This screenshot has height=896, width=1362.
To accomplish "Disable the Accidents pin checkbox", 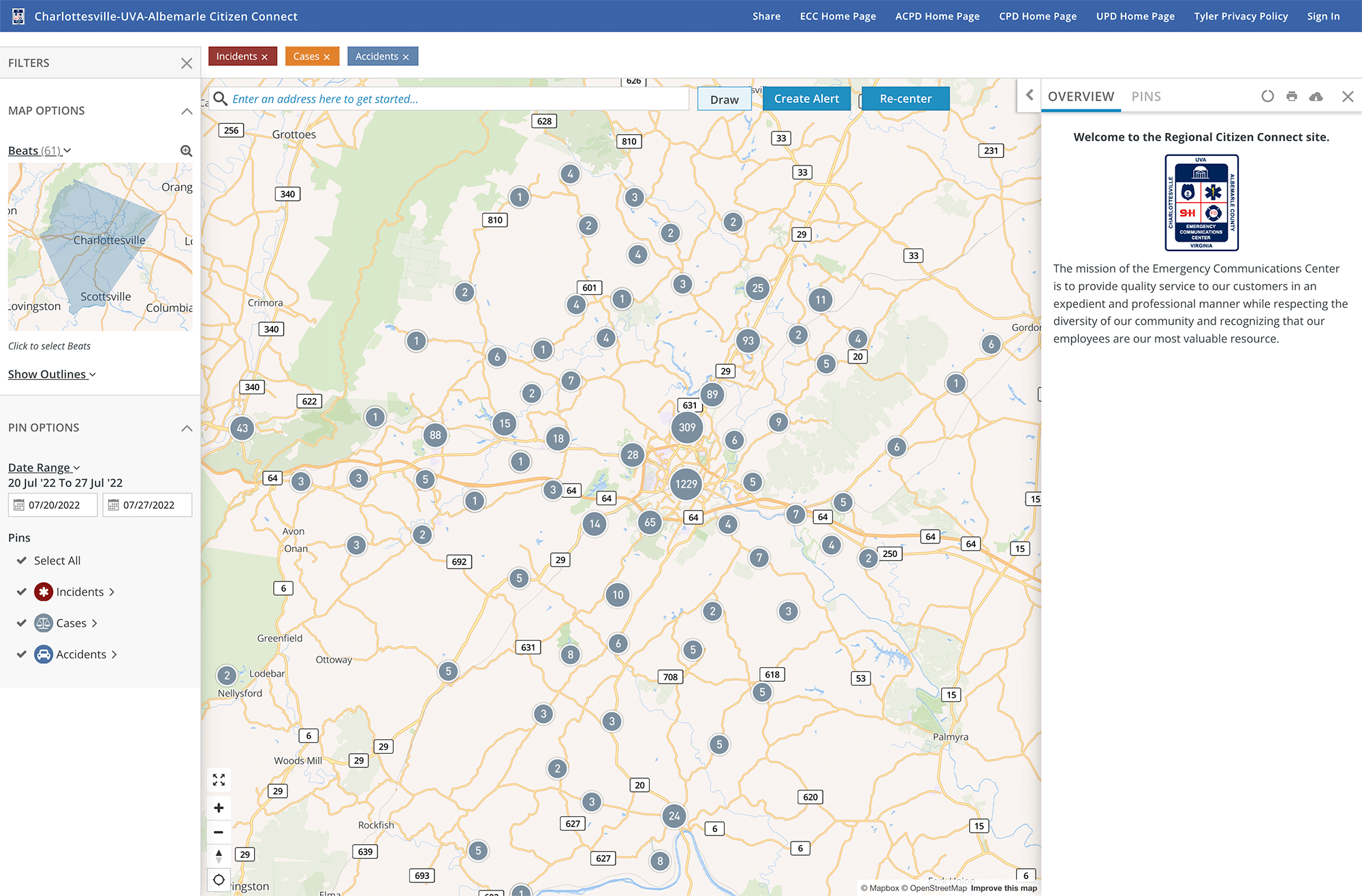I will [21, 654].
